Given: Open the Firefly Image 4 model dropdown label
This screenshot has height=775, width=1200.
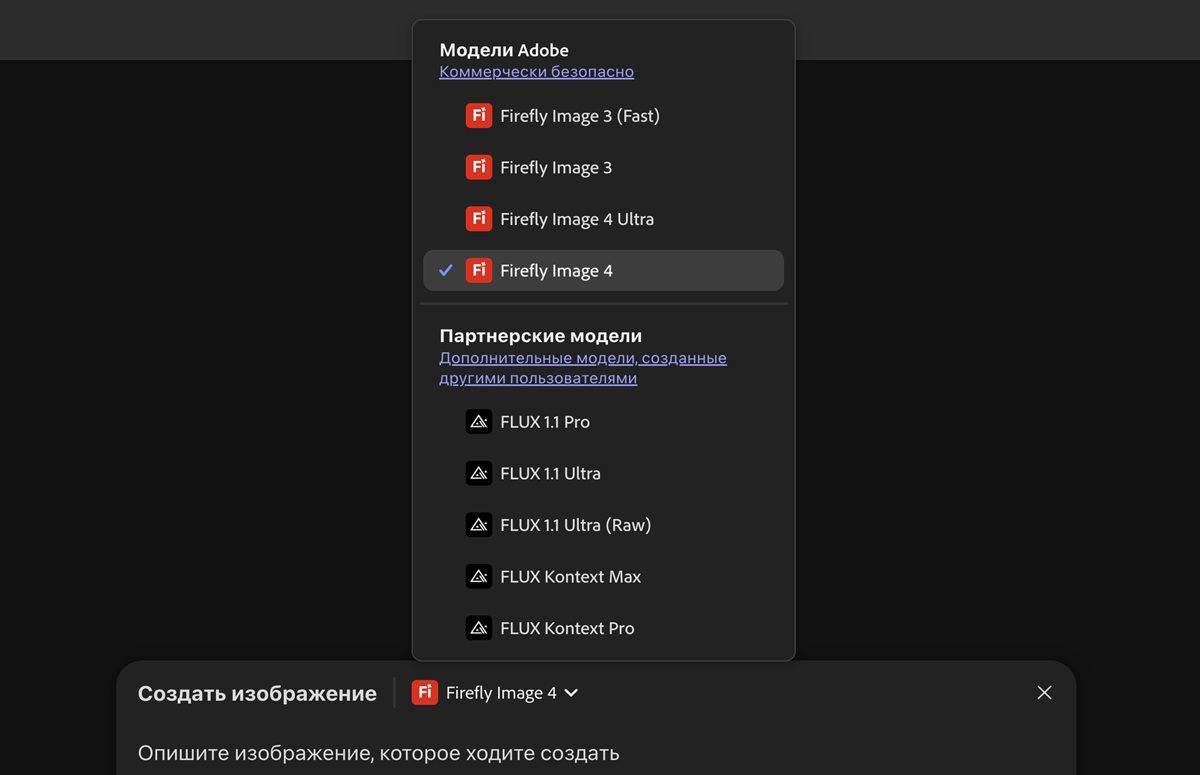Looking at the screenshot, I should [501, 693].
